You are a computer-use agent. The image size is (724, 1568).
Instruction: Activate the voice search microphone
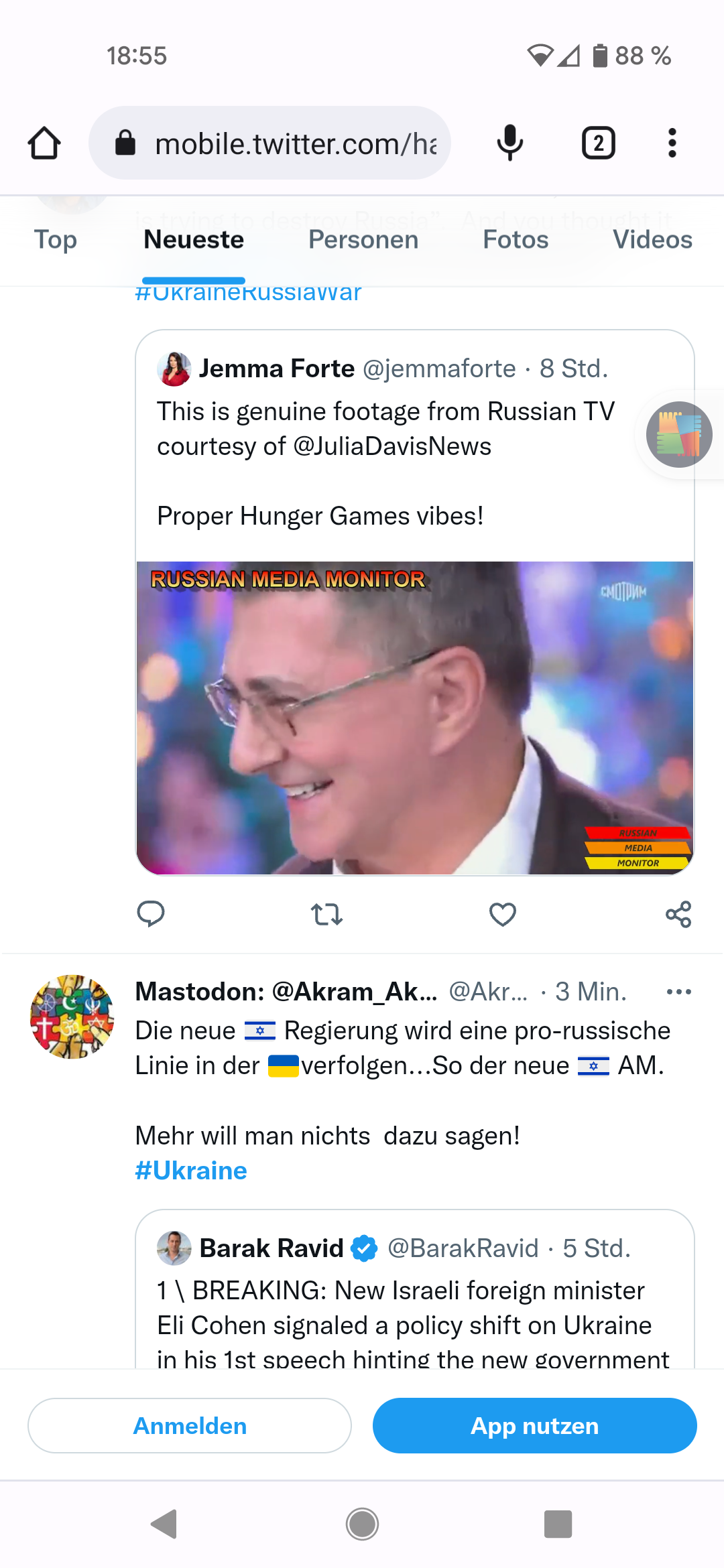[510, 143]
